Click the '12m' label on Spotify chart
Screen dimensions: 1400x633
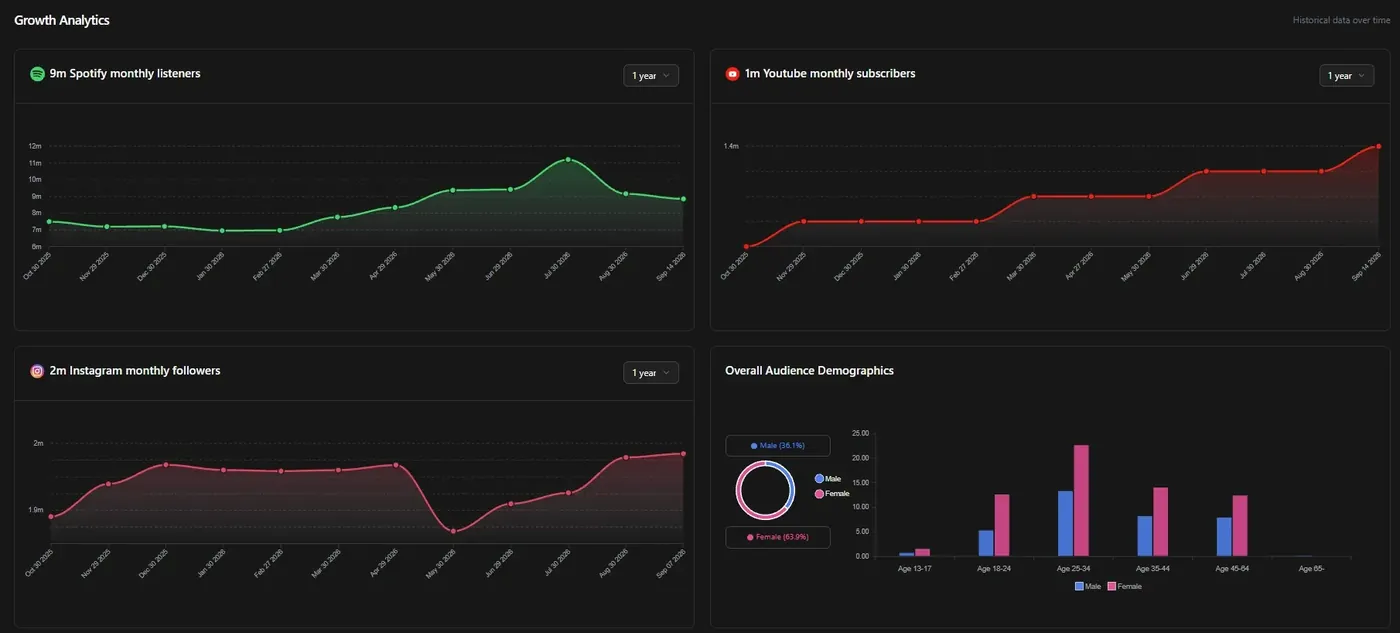point(35,146)
